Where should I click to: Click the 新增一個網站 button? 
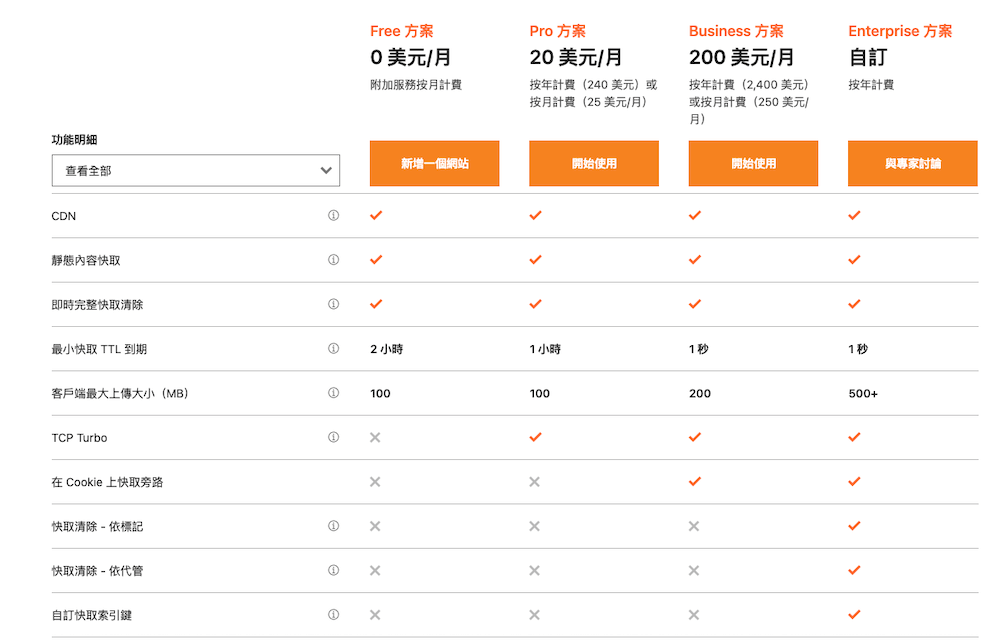(x=434, y=163)
